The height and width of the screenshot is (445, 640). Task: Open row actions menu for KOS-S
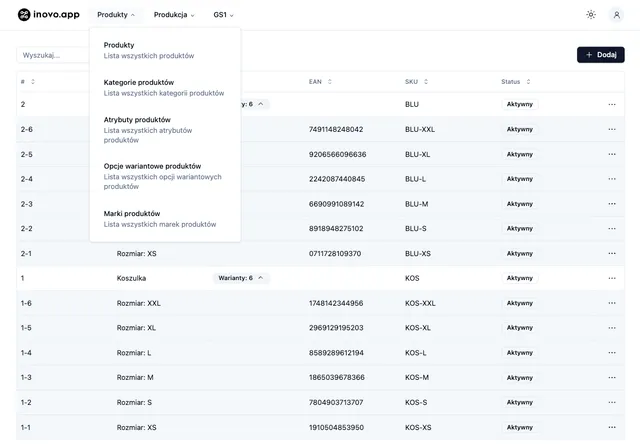pyautogui.click(x=612, y=403)
